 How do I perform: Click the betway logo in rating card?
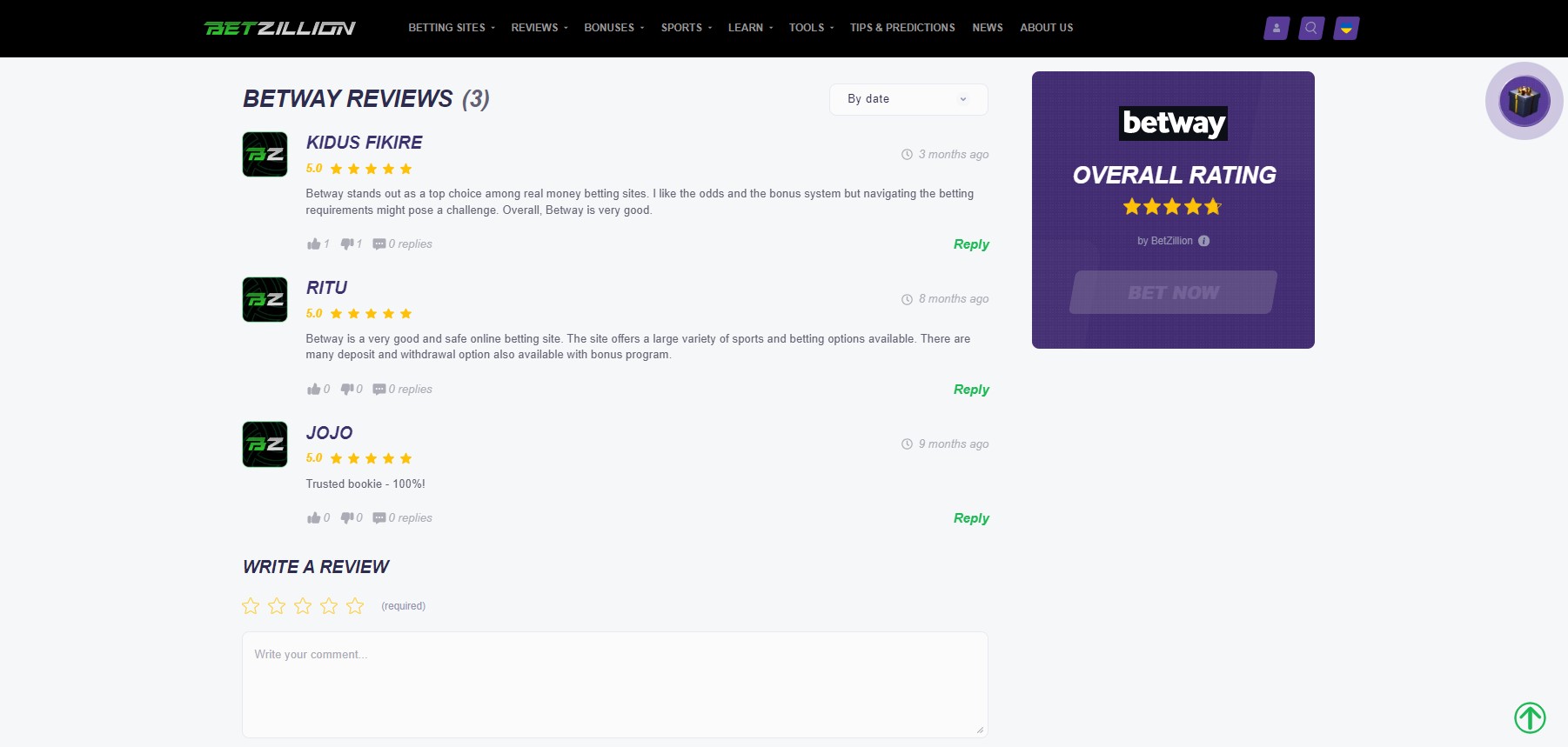[1173, 123]
